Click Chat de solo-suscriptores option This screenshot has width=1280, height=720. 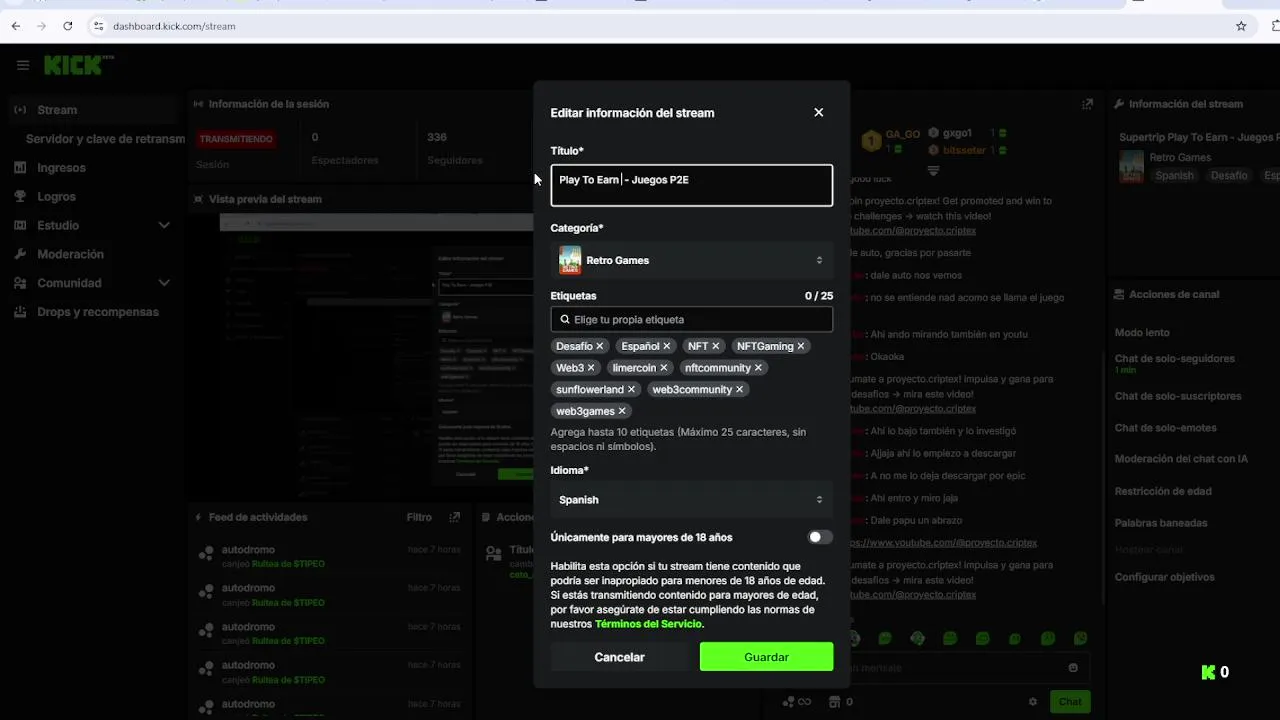1178,396
